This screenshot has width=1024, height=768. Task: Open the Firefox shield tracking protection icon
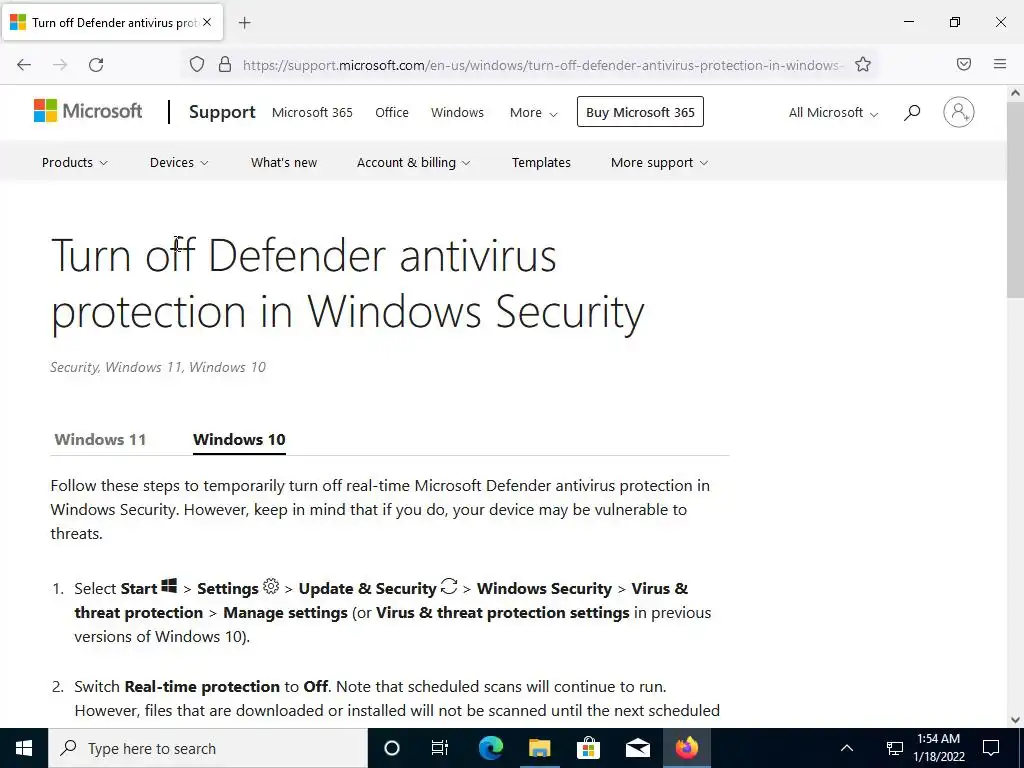(197, 65)
